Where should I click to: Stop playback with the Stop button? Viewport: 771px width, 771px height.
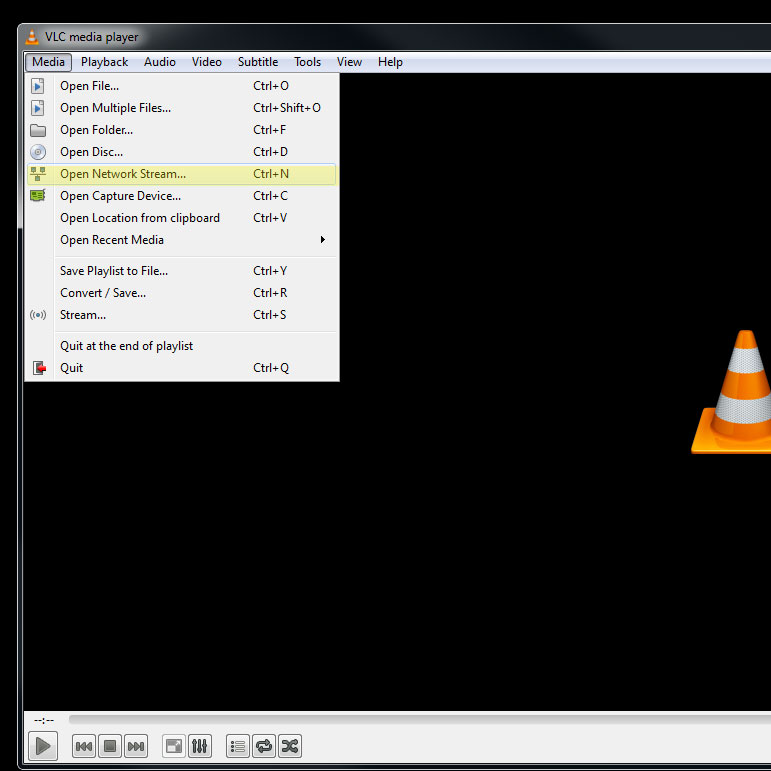pos(111,746)
